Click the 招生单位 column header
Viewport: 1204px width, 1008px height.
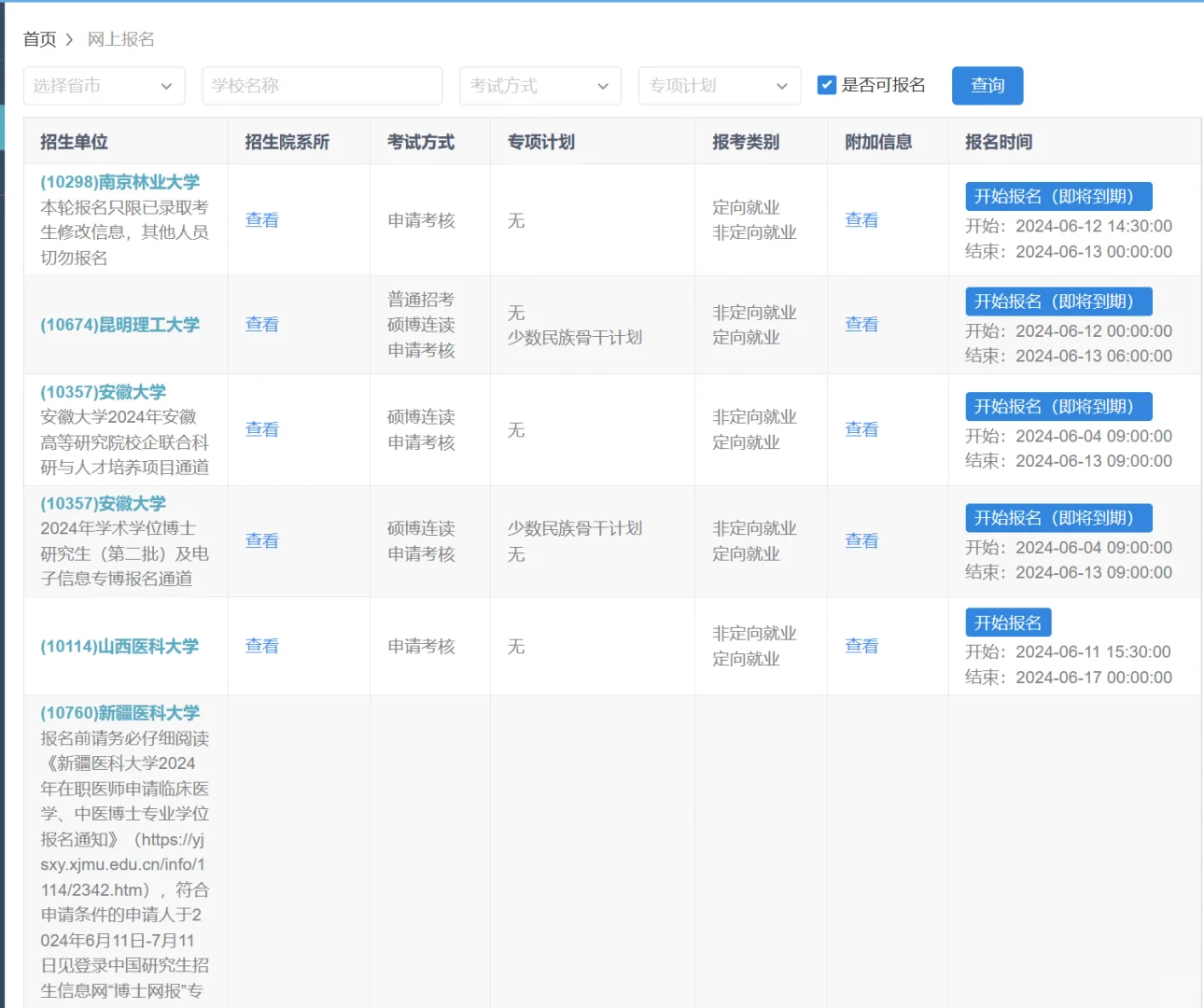[74, 142]
